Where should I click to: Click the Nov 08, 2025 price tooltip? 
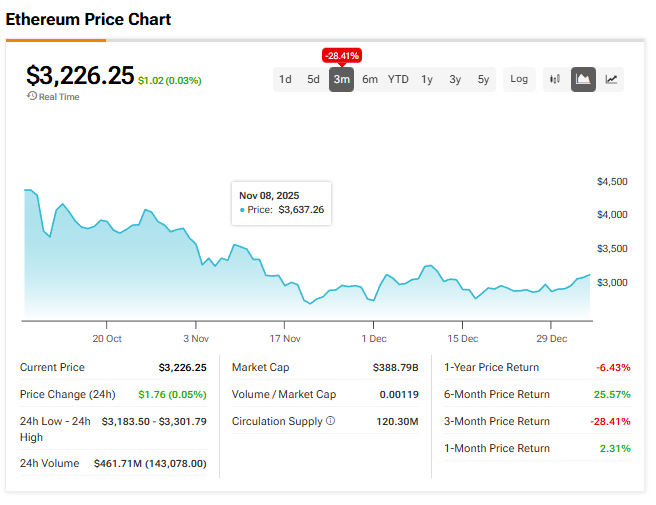(x=281, y=202)
